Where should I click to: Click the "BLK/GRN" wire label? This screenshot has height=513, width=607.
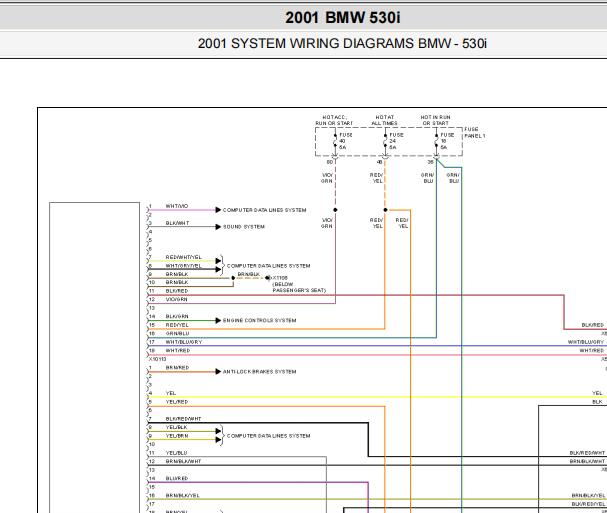[x=177, y=316]
